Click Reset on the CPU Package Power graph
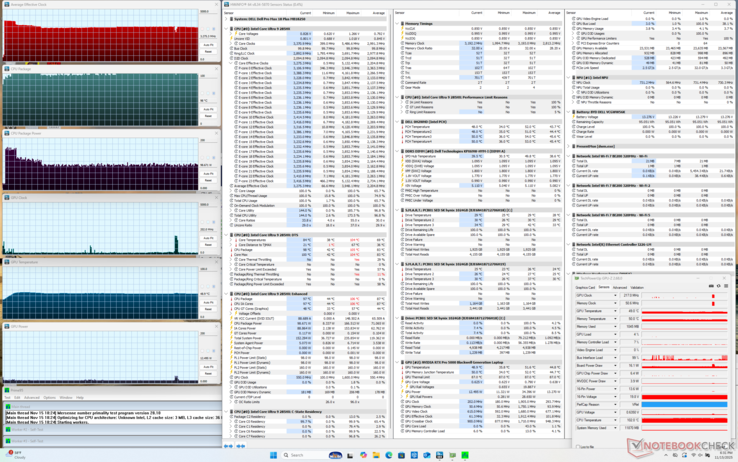The width and height of the screenshot is (738, 462). pos(208,180)
